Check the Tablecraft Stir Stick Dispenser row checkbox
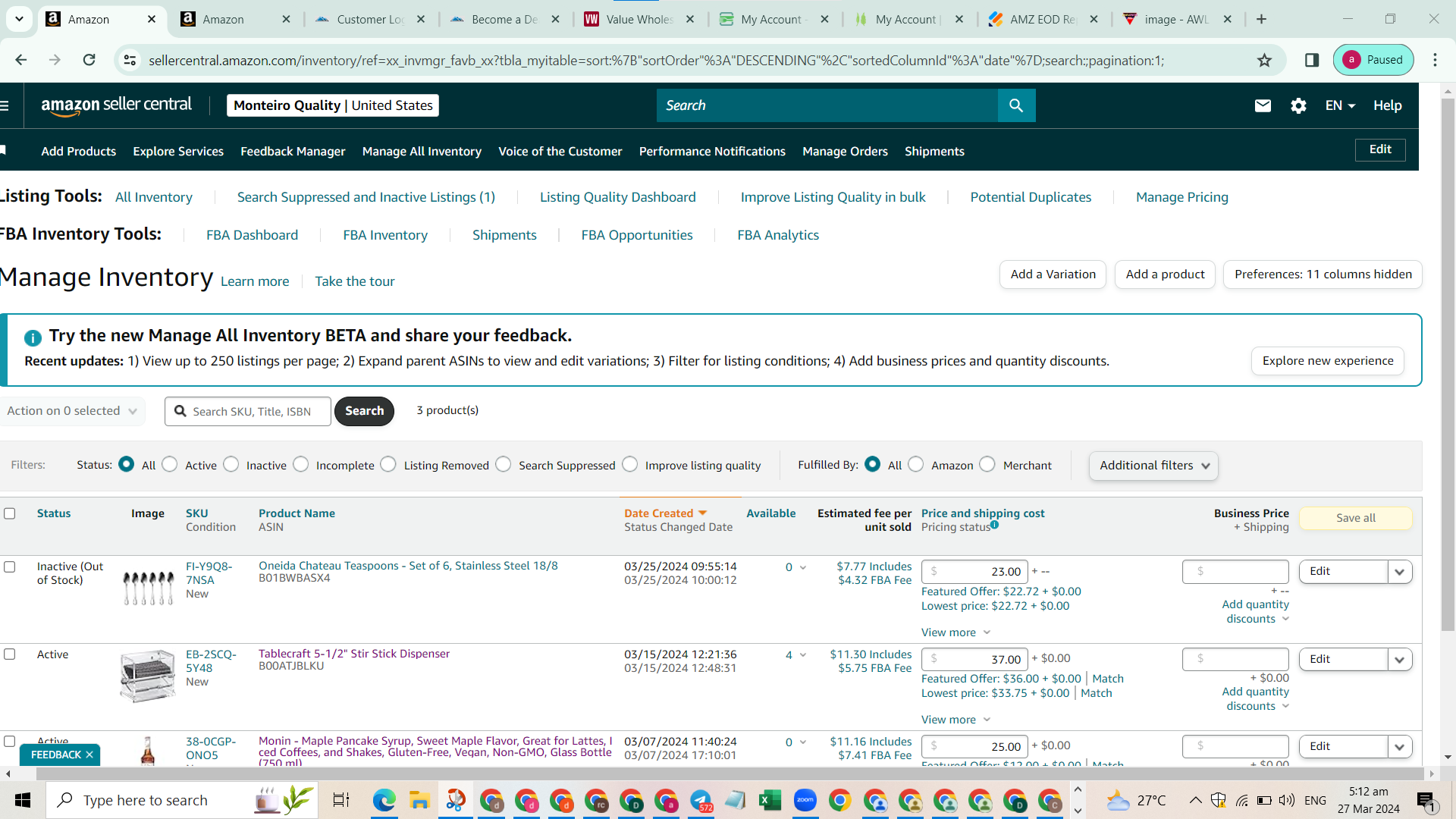The height and width of the screenshot is (819, 1456). [x=10, y=654]
